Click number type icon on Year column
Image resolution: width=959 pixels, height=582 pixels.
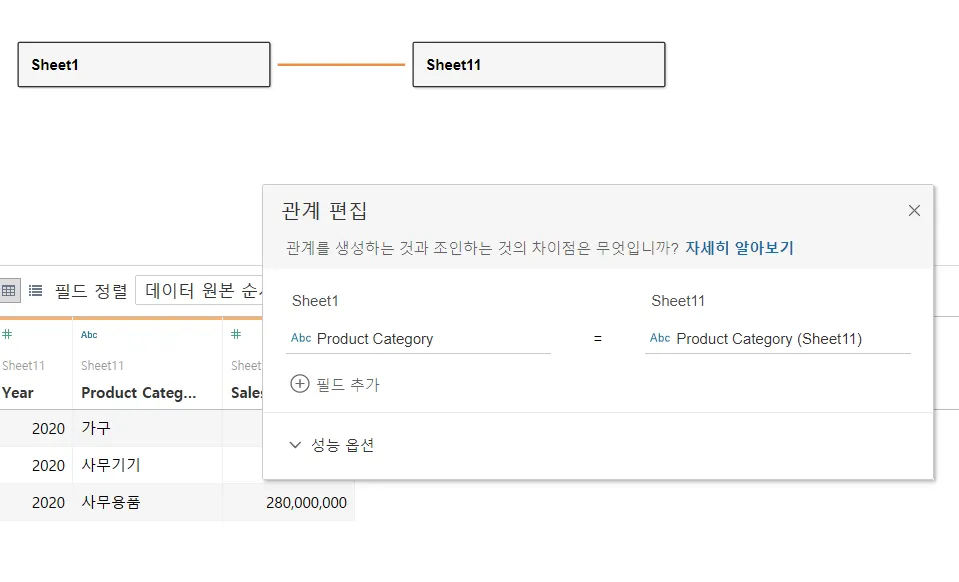click(7, 335)
